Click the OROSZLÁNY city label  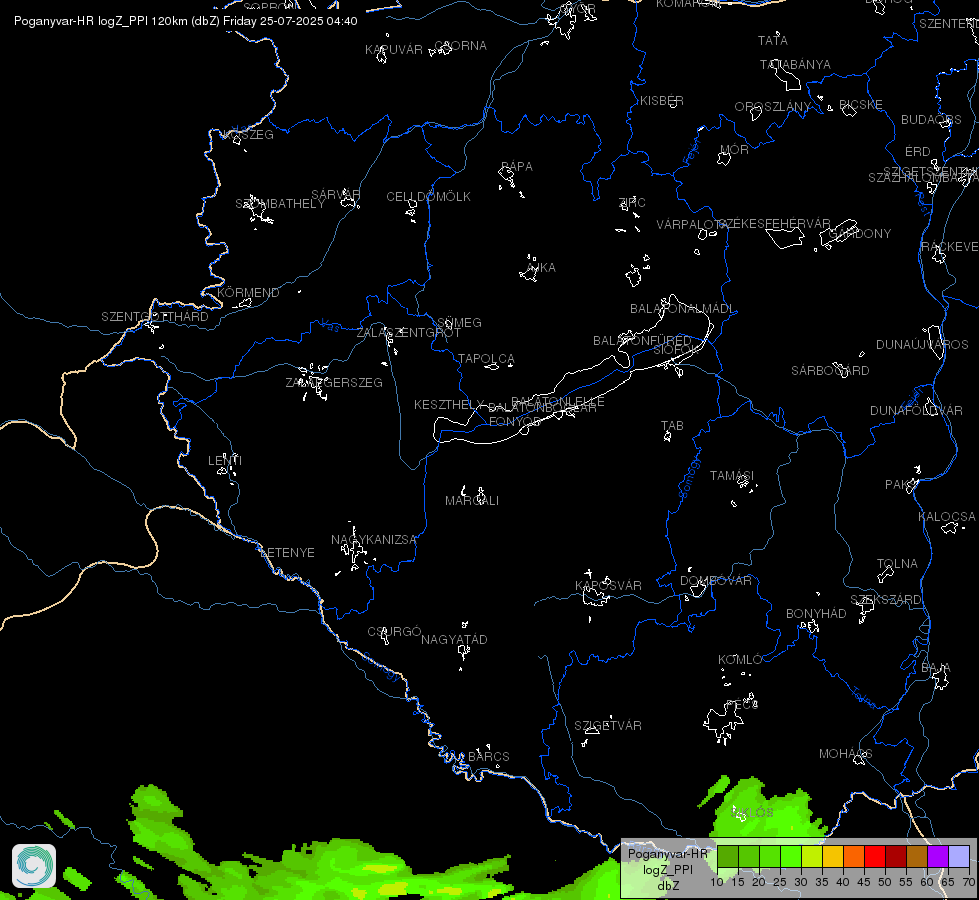[x=772, y=107]
